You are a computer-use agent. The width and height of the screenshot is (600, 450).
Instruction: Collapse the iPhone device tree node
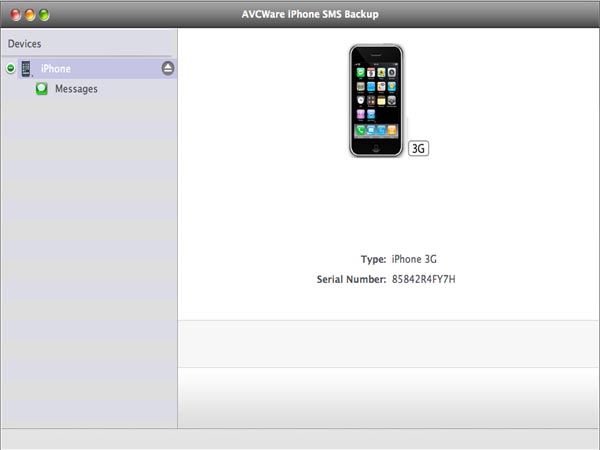point(11,68)
